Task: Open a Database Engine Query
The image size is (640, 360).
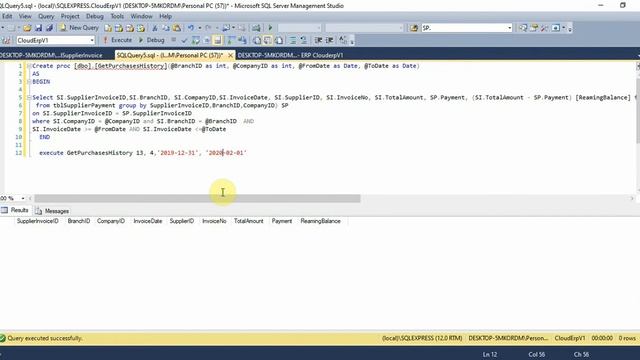Action: tap(108, 28)
